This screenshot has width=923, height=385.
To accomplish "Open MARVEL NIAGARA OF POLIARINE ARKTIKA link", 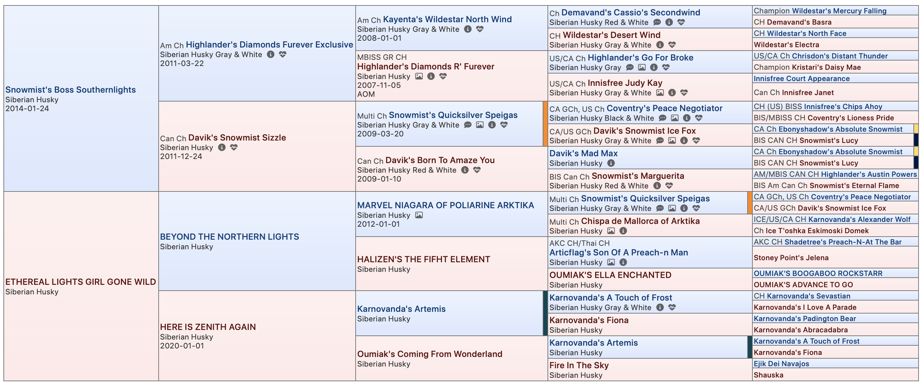I will coord(446,205).
